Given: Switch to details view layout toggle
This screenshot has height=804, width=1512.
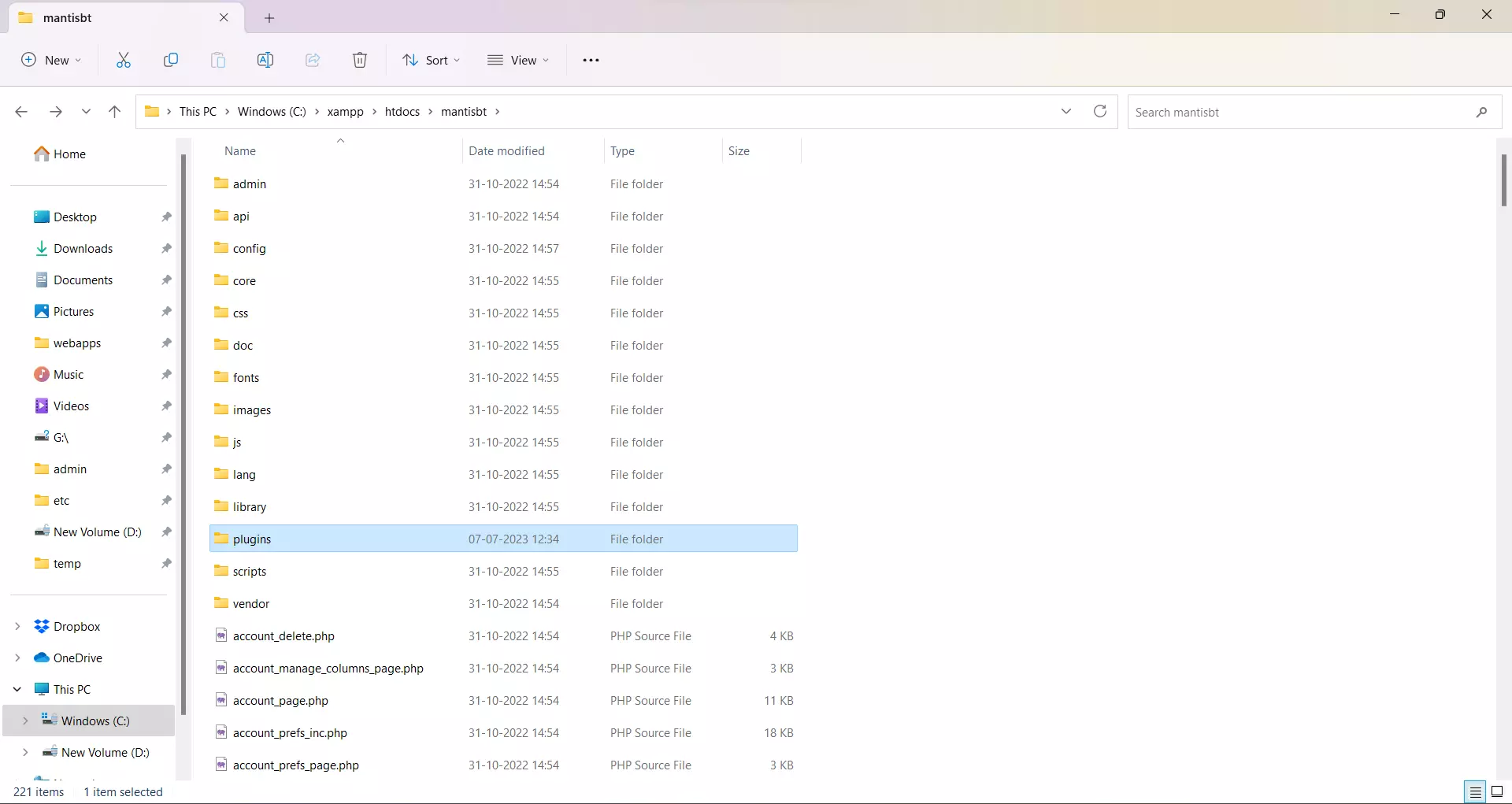Looking at the screenshot, I should [x=1476, y=791].
